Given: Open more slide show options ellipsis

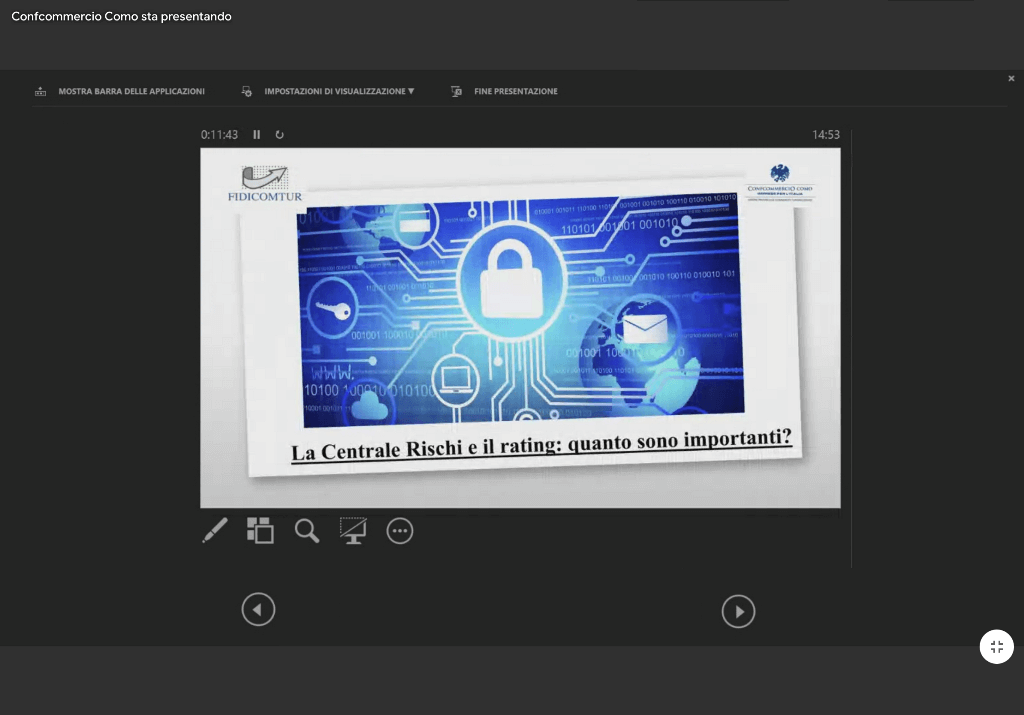Looking at the screenshot, I should pos(400,531).
